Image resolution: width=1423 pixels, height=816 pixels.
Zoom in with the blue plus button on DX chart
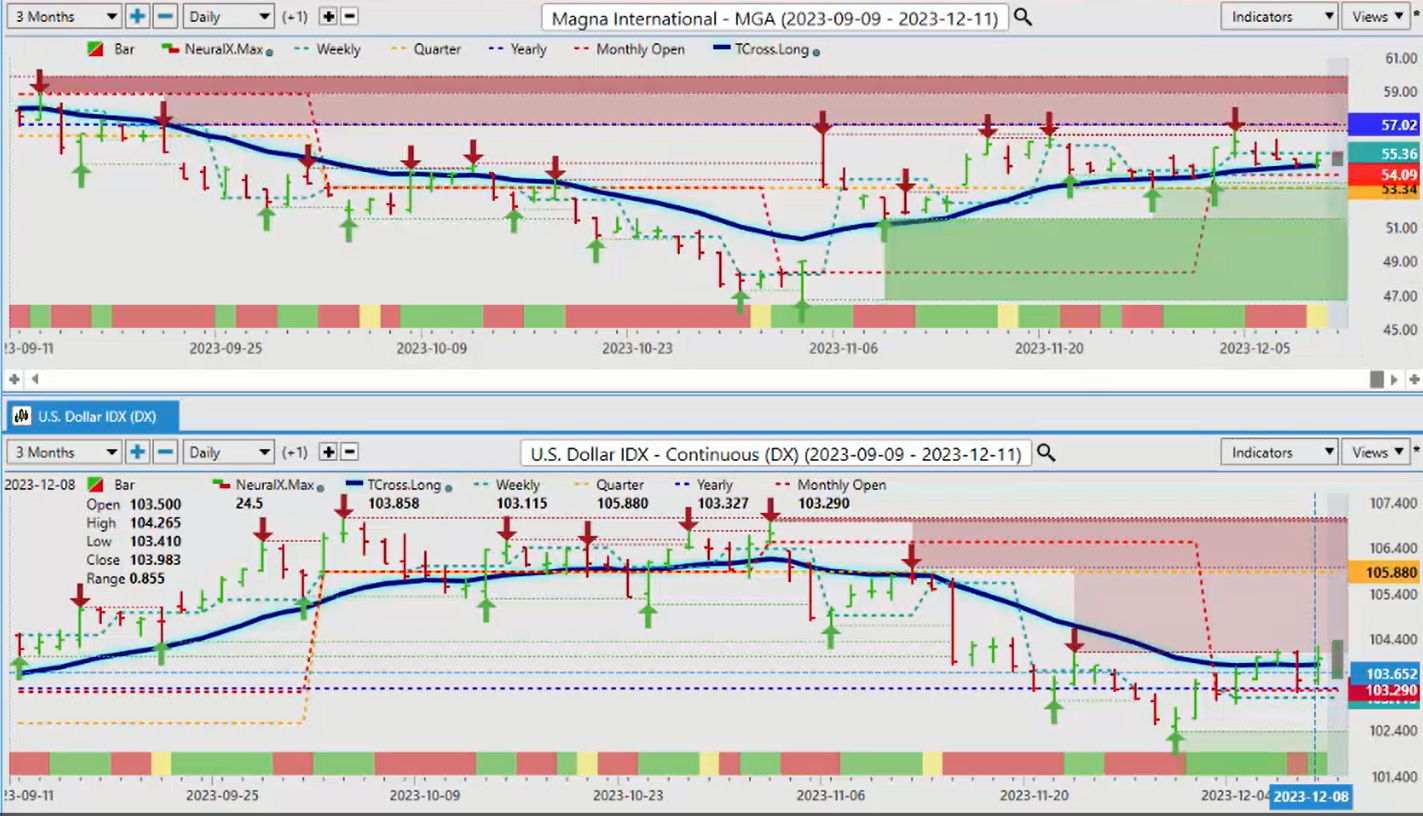pos(137,452)
